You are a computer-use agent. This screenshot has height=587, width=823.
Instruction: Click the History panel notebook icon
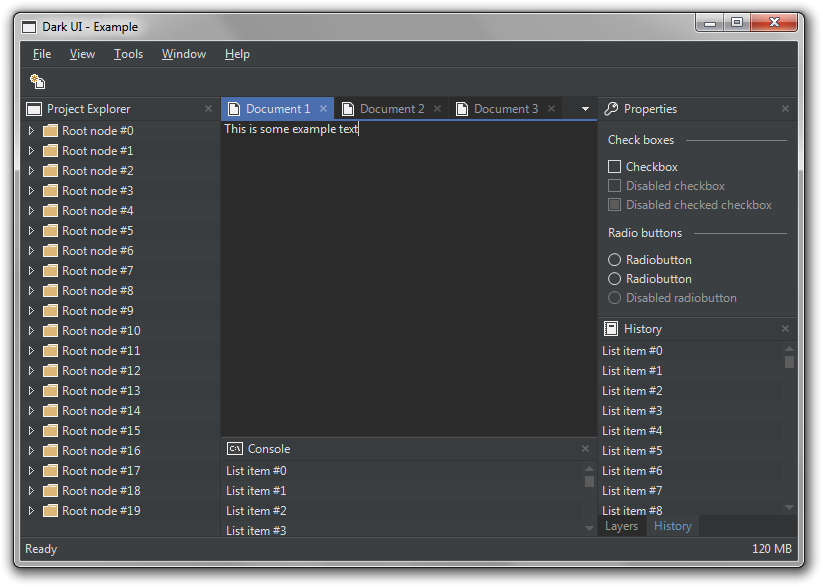click(612, 328)
